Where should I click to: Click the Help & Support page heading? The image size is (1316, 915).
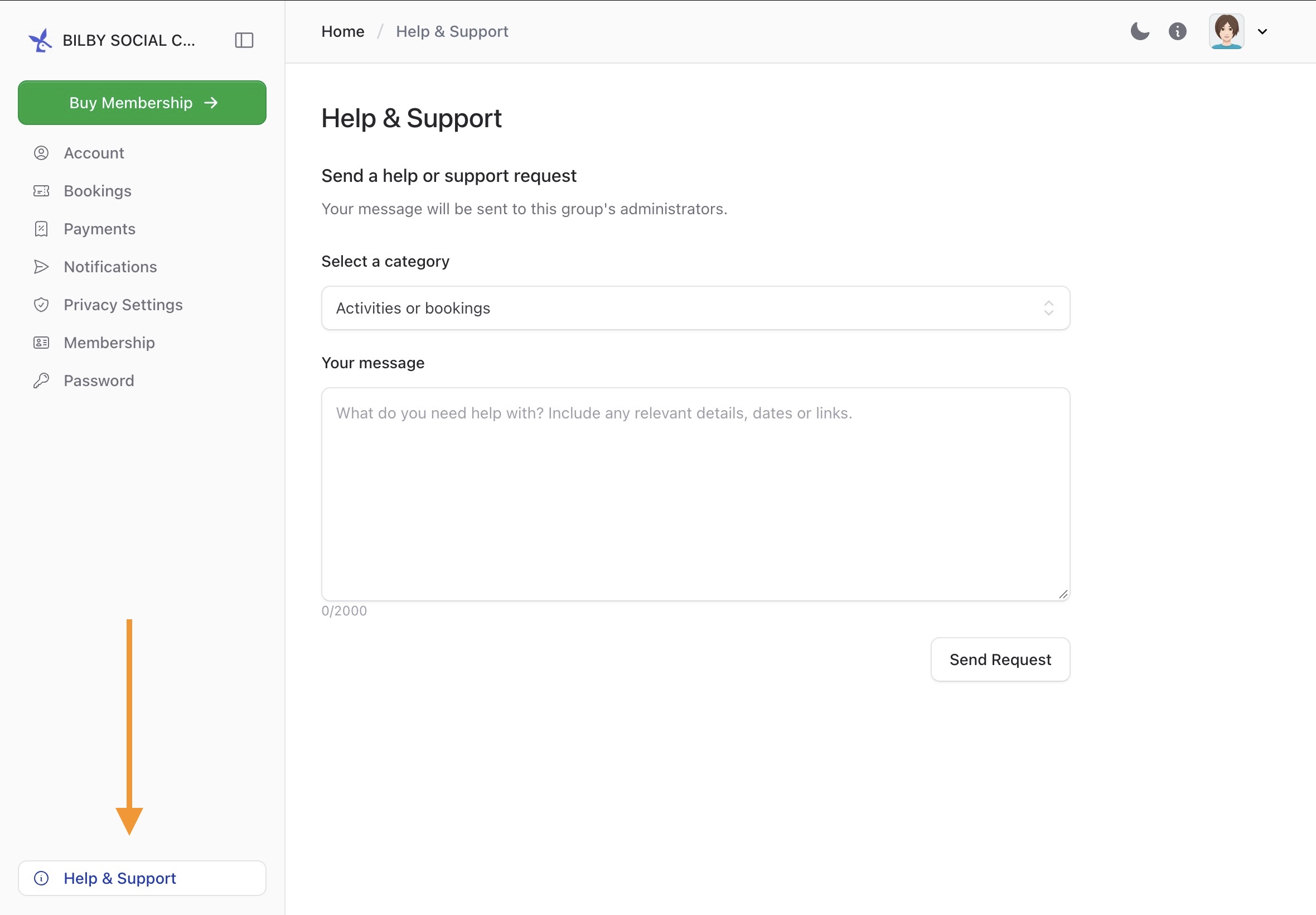(x=412, y=118)
